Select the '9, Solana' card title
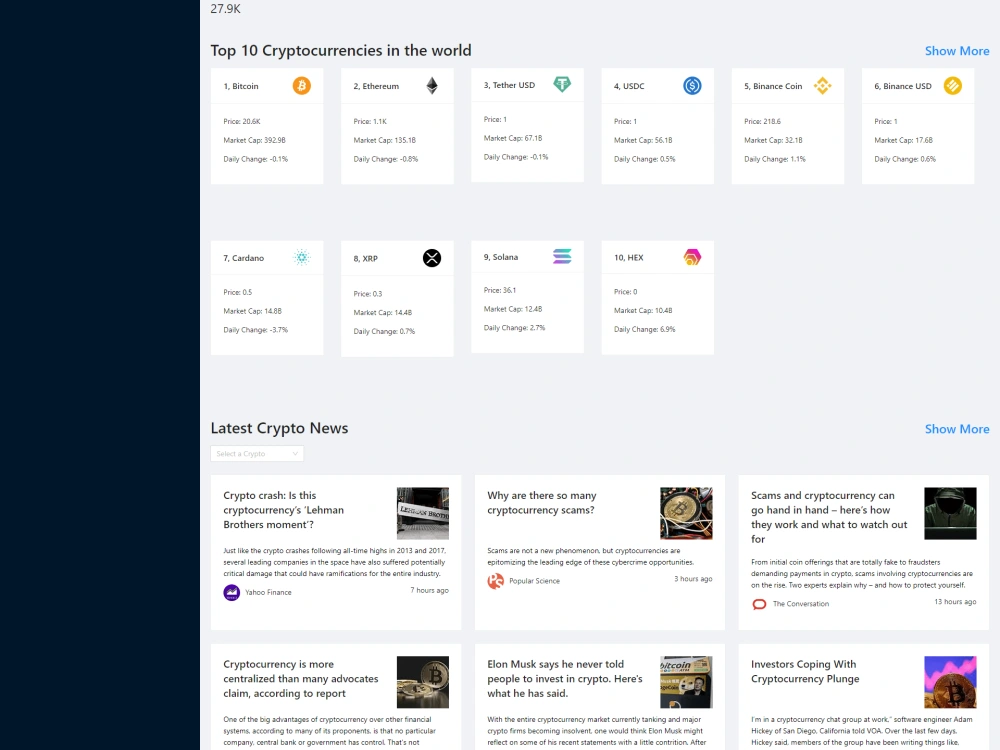1000x750 pixels. click(x=501, y=257)
